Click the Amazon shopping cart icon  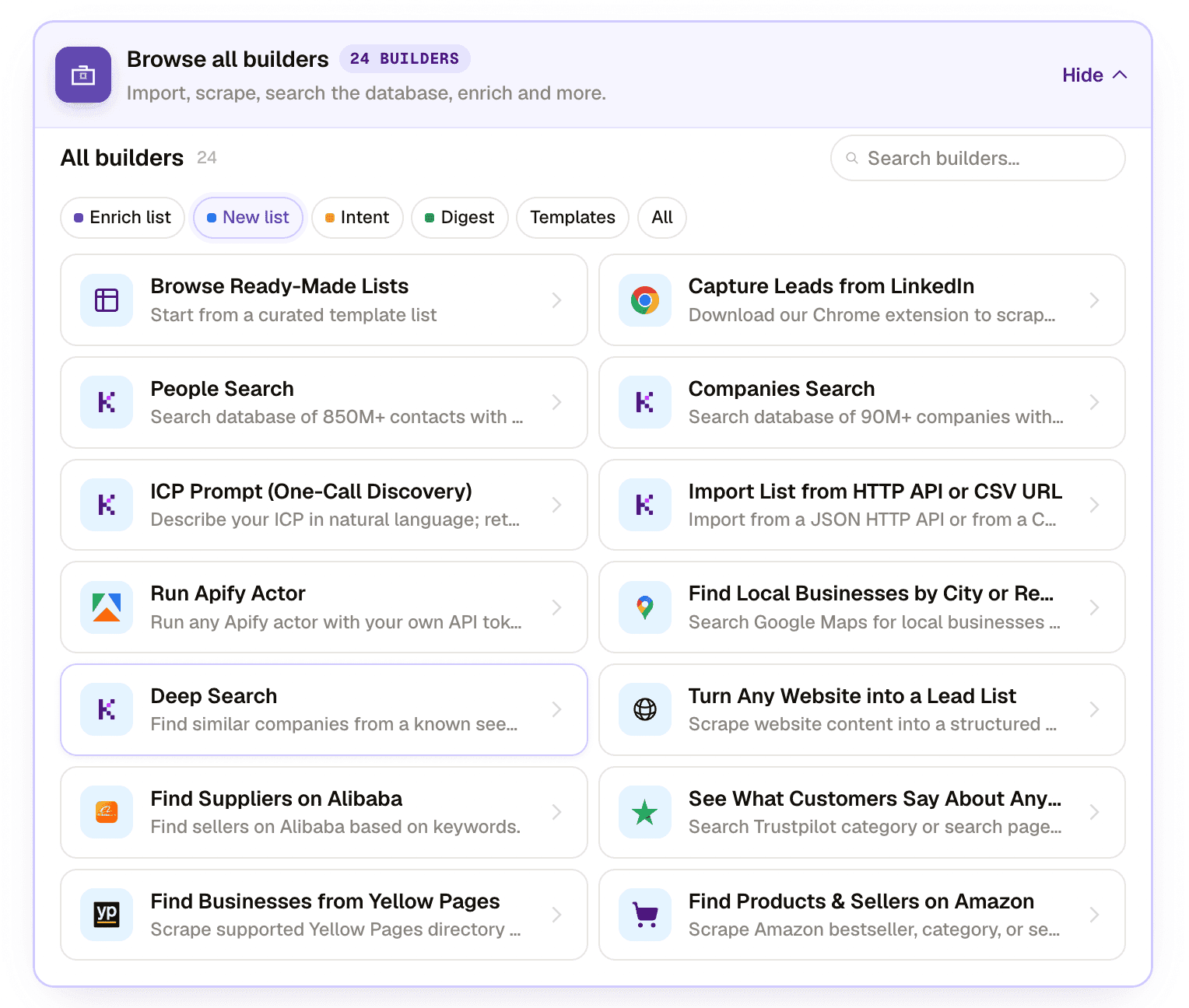645,915
